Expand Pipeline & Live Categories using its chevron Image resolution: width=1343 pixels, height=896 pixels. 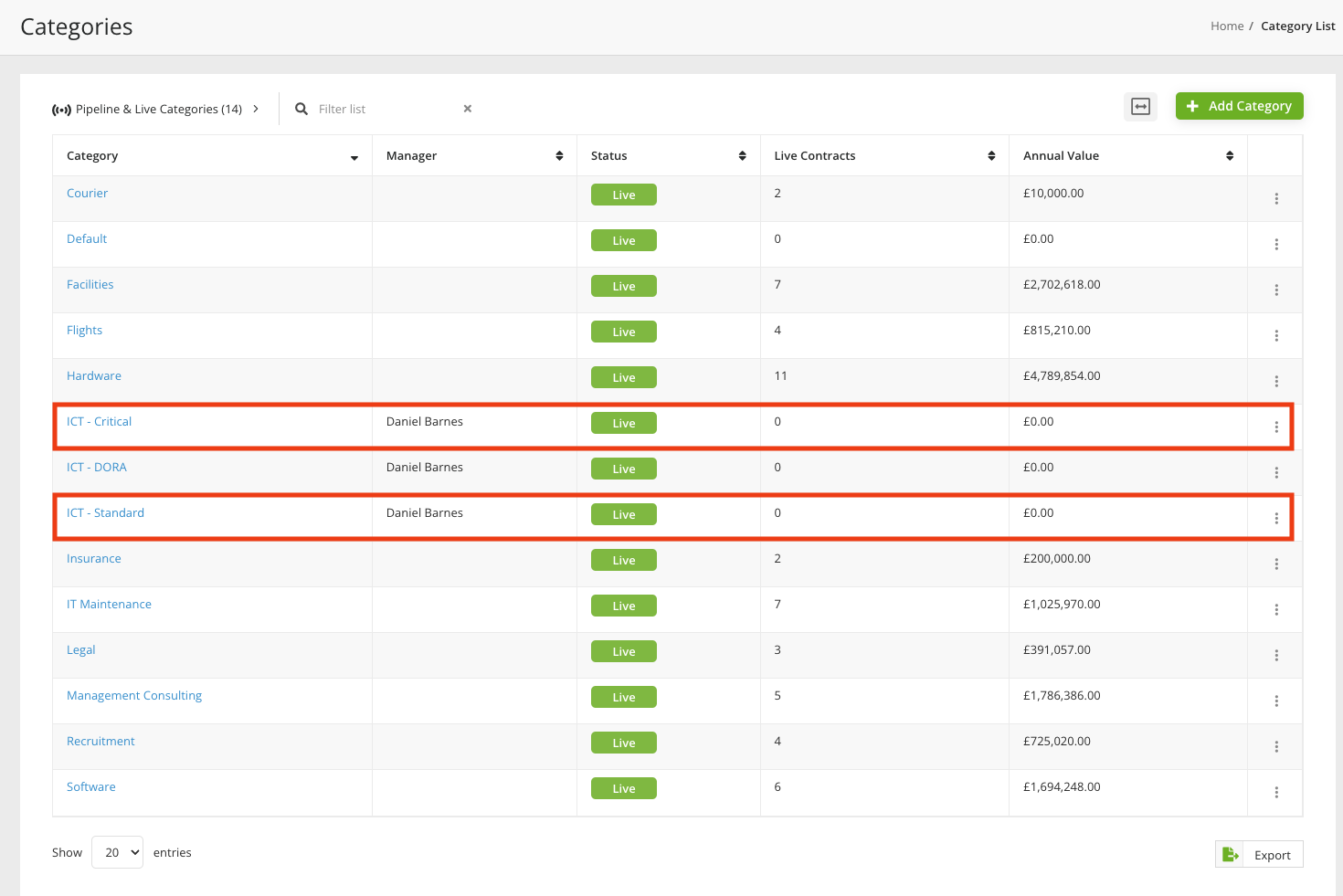256,108
